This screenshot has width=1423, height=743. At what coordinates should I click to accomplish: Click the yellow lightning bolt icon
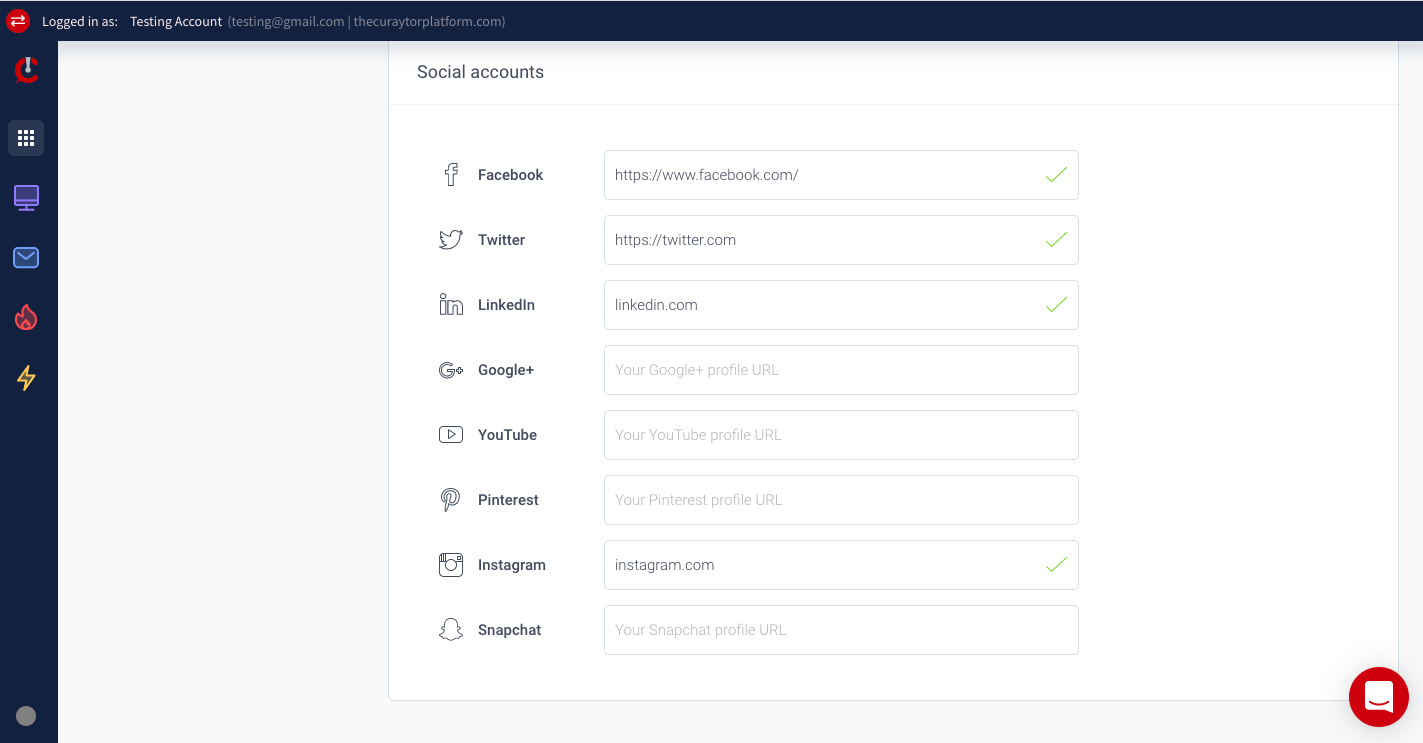26,378
